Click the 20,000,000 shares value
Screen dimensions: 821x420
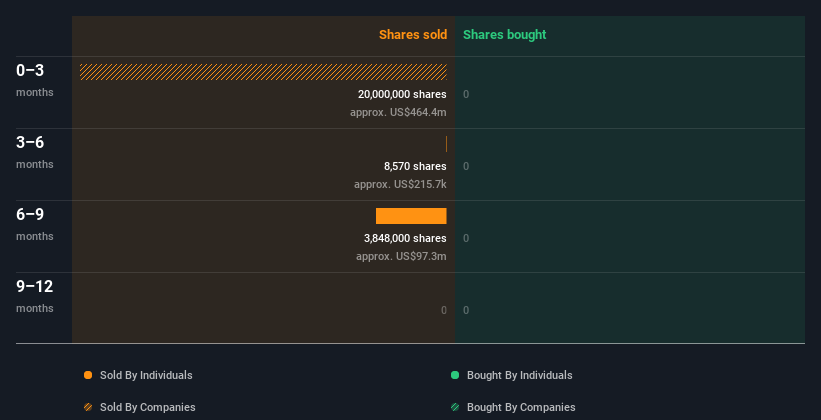click(402, 94)
